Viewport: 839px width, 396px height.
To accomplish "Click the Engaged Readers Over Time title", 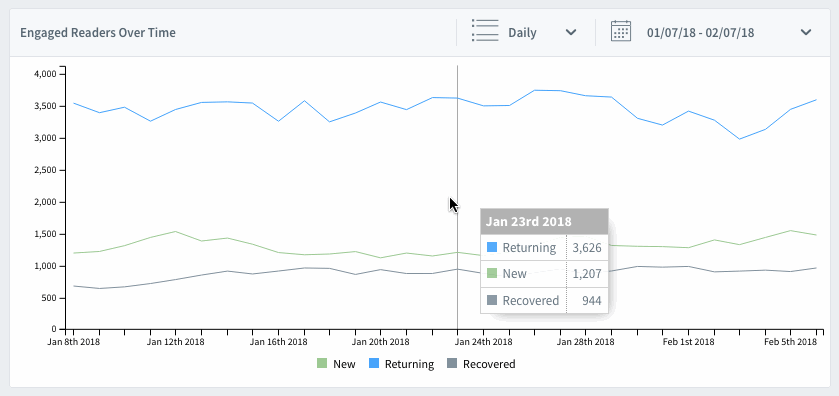I will pos(98,33).
